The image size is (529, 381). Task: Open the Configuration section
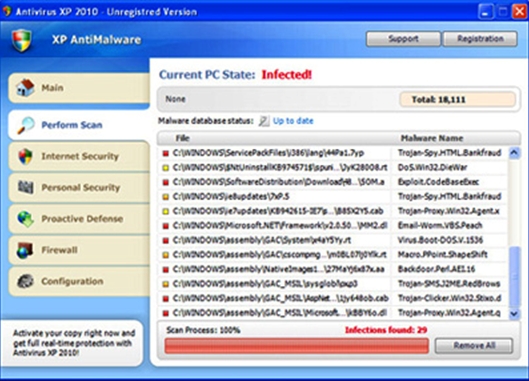point(79,281)
